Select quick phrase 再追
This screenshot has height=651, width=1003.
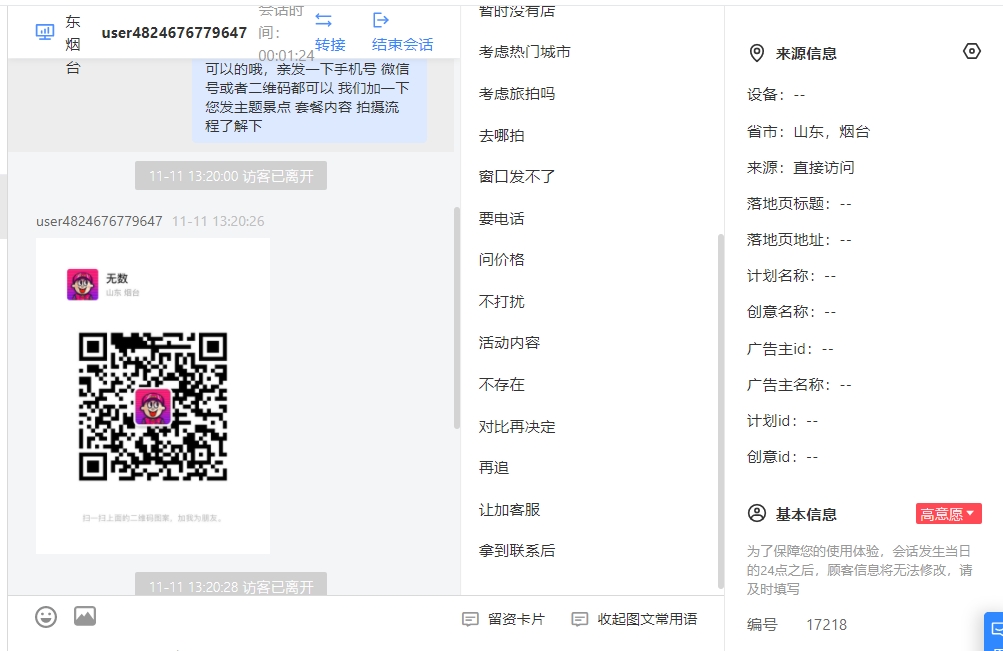(494, 467)
